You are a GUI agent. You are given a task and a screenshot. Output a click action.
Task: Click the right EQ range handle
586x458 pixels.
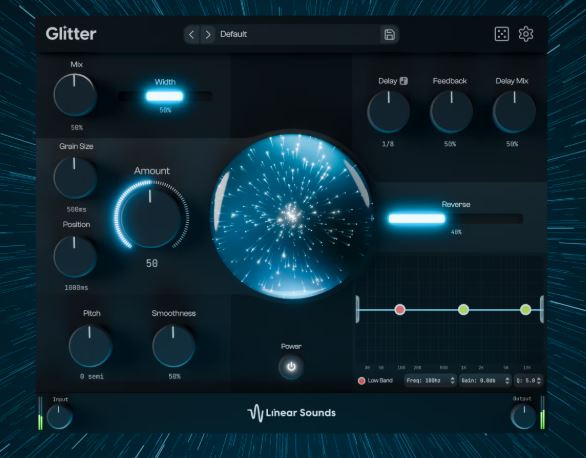point(542,309)
